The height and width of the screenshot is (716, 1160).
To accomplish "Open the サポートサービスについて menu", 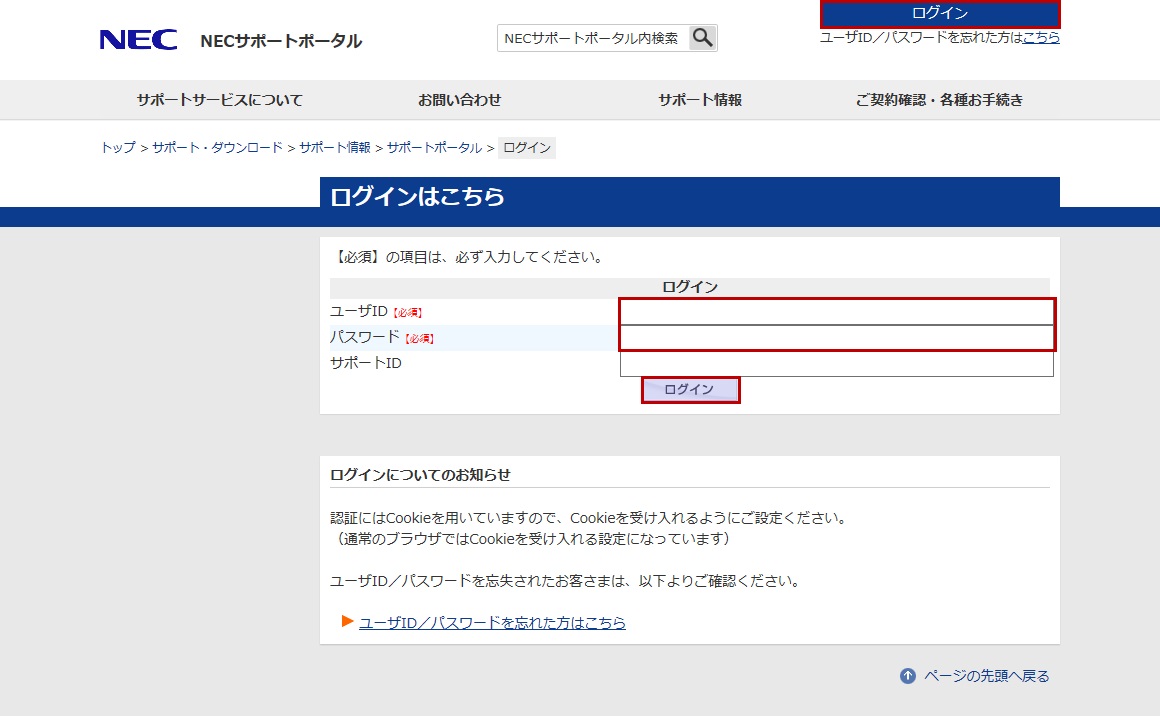I will (x=220, y=100).
